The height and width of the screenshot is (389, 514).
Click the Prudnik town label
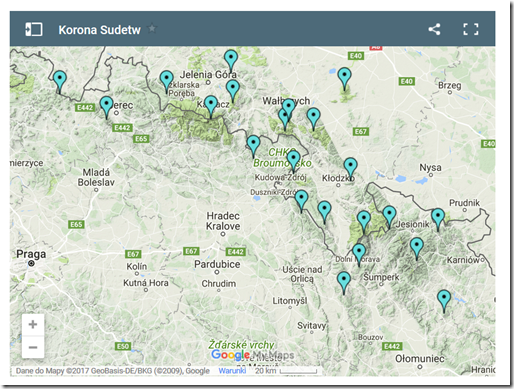tap(464, 203)
